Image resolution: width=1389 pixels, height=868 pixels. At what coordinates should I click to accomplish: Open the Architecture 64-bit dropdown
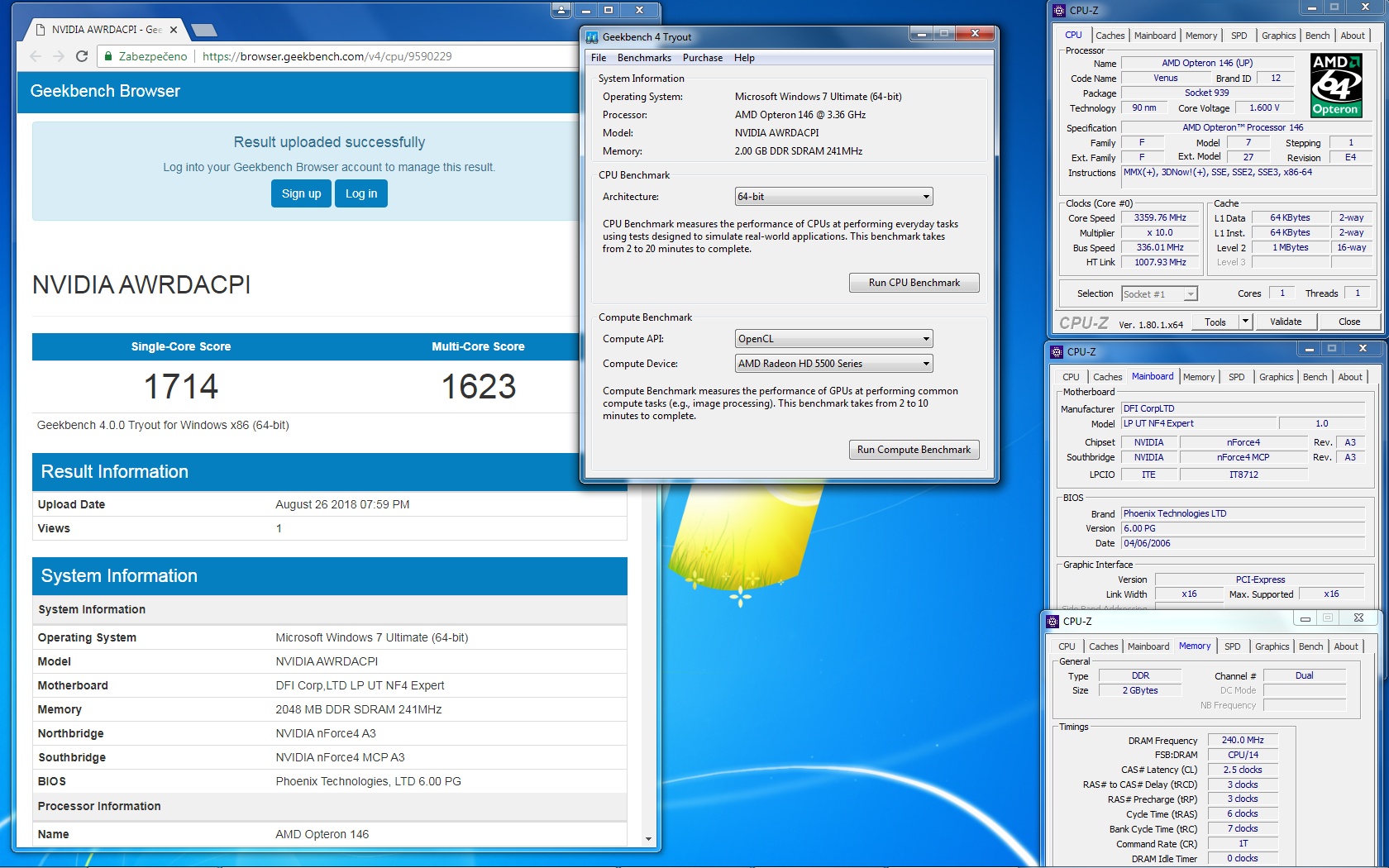[x=833, y=197]
